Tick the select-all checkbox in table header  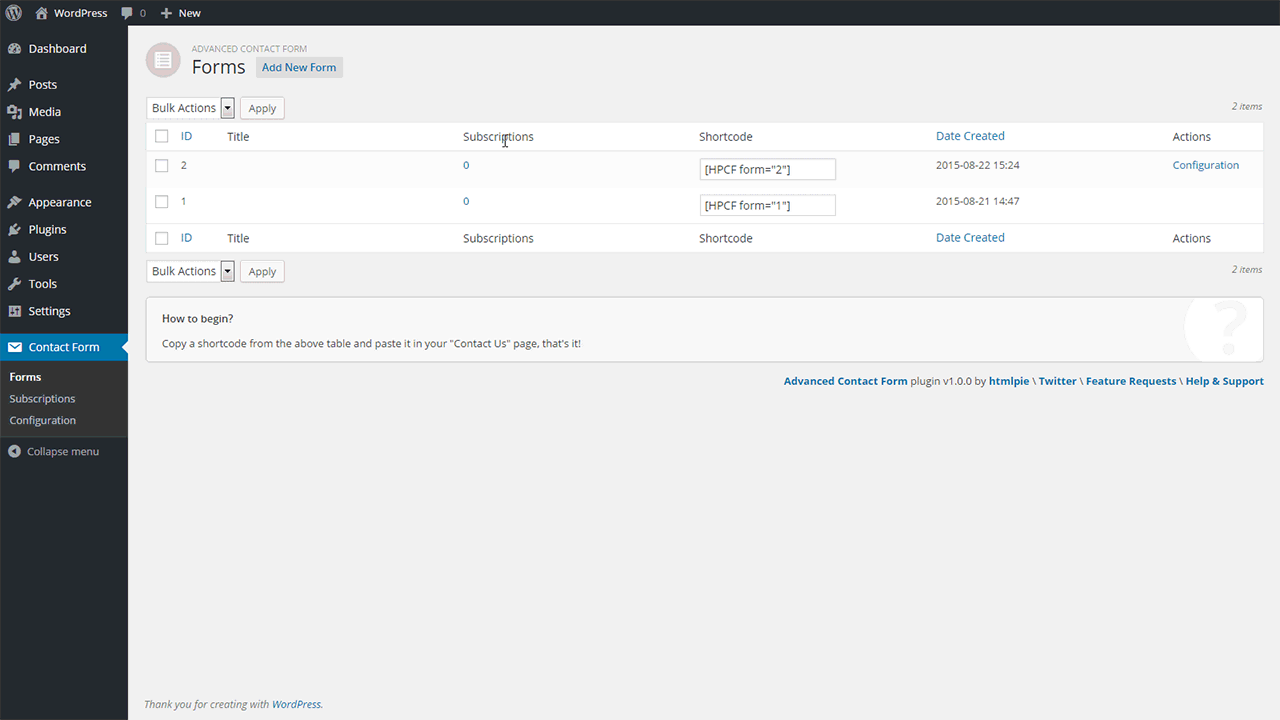coord(162,136)
